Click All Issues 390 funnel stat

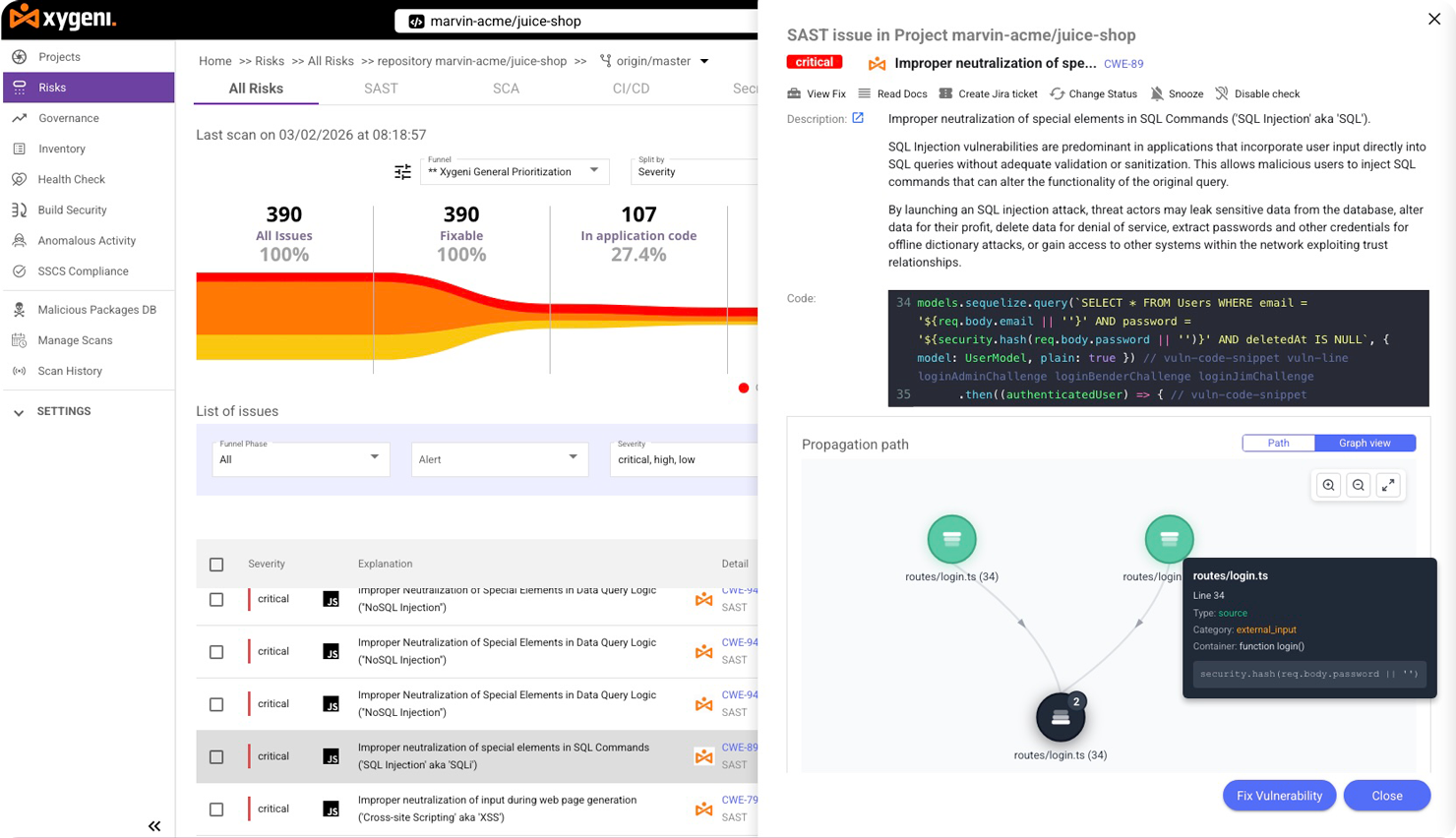[x=284, y=234]
